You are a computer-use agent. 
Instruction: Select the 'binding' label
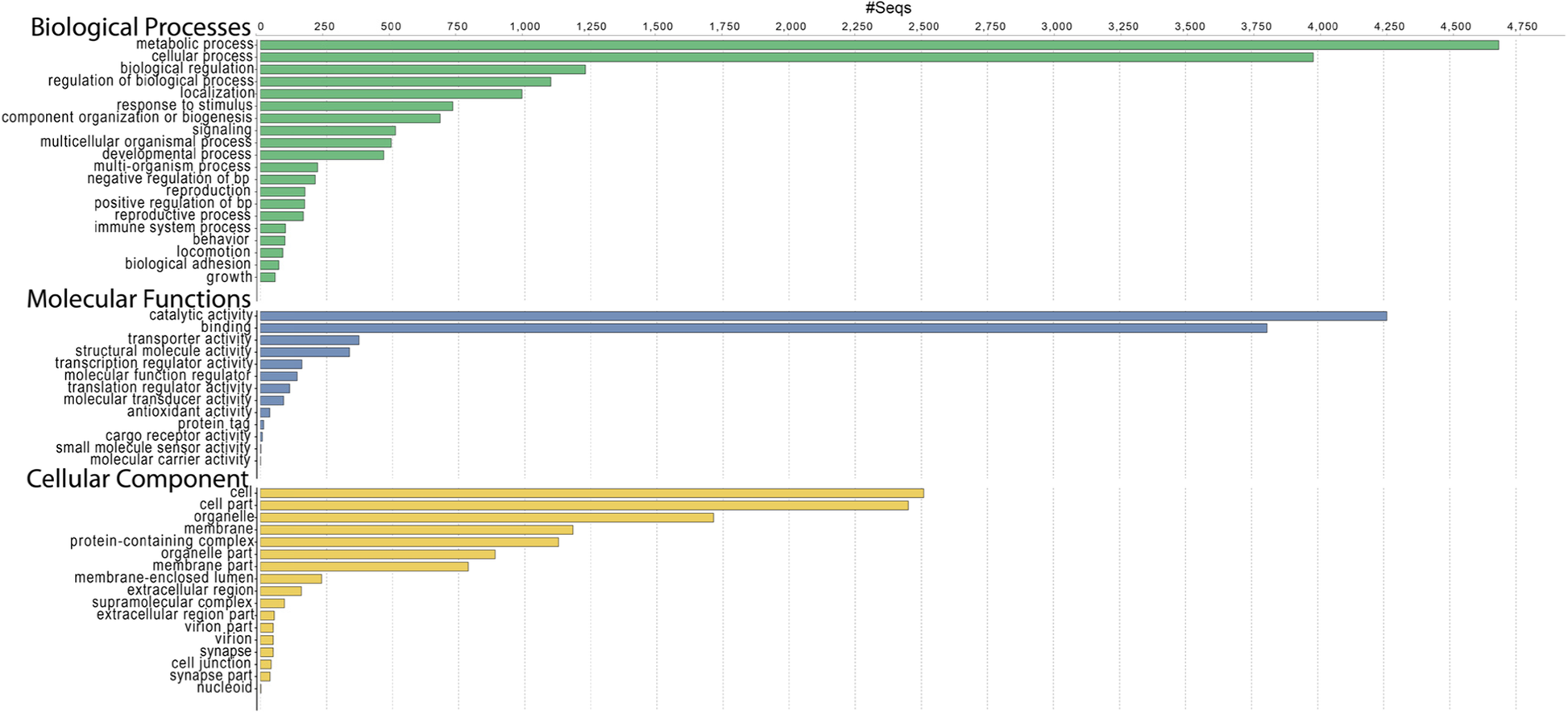226,327
